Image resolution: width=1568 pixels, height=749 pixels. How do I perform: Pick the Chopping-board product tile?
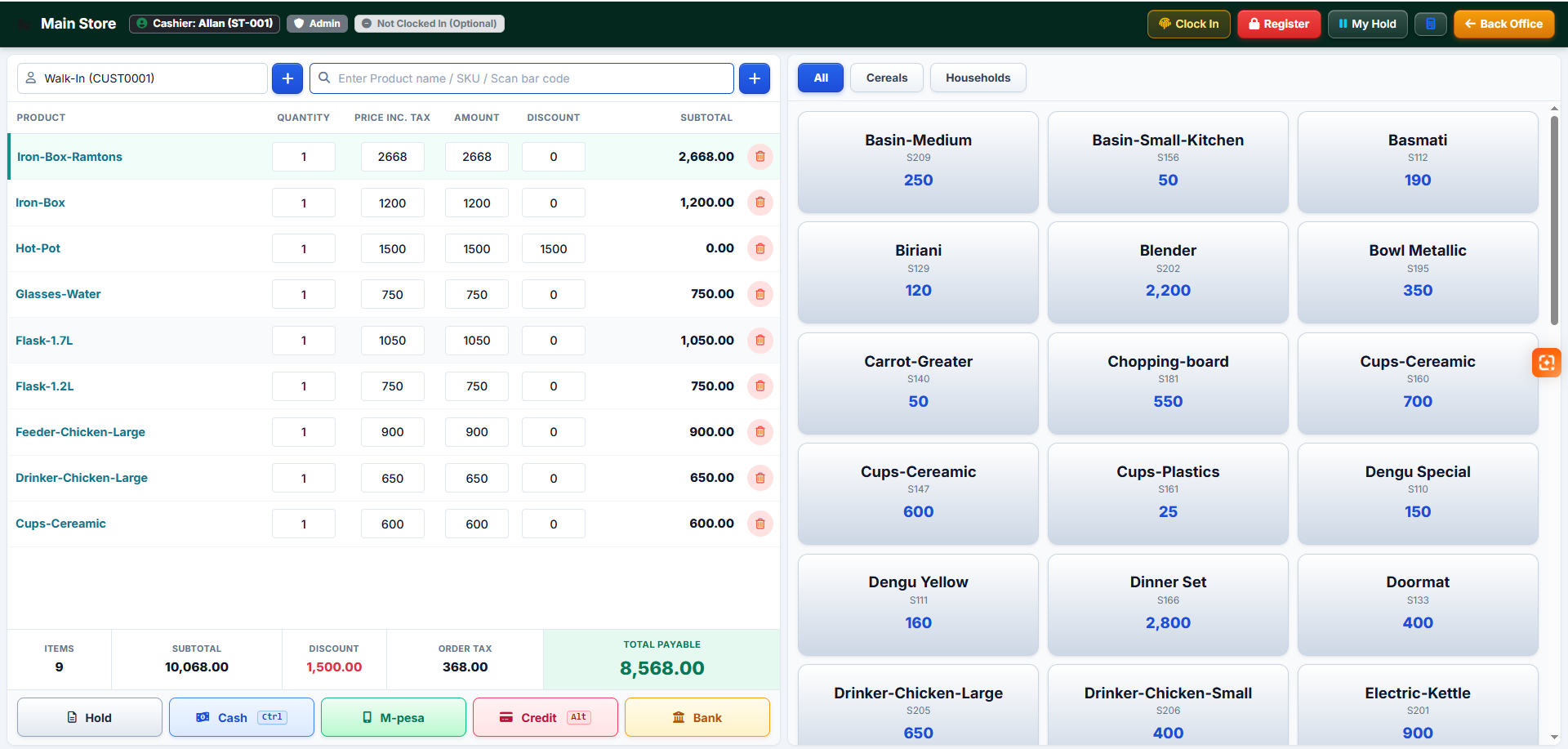1168,383
